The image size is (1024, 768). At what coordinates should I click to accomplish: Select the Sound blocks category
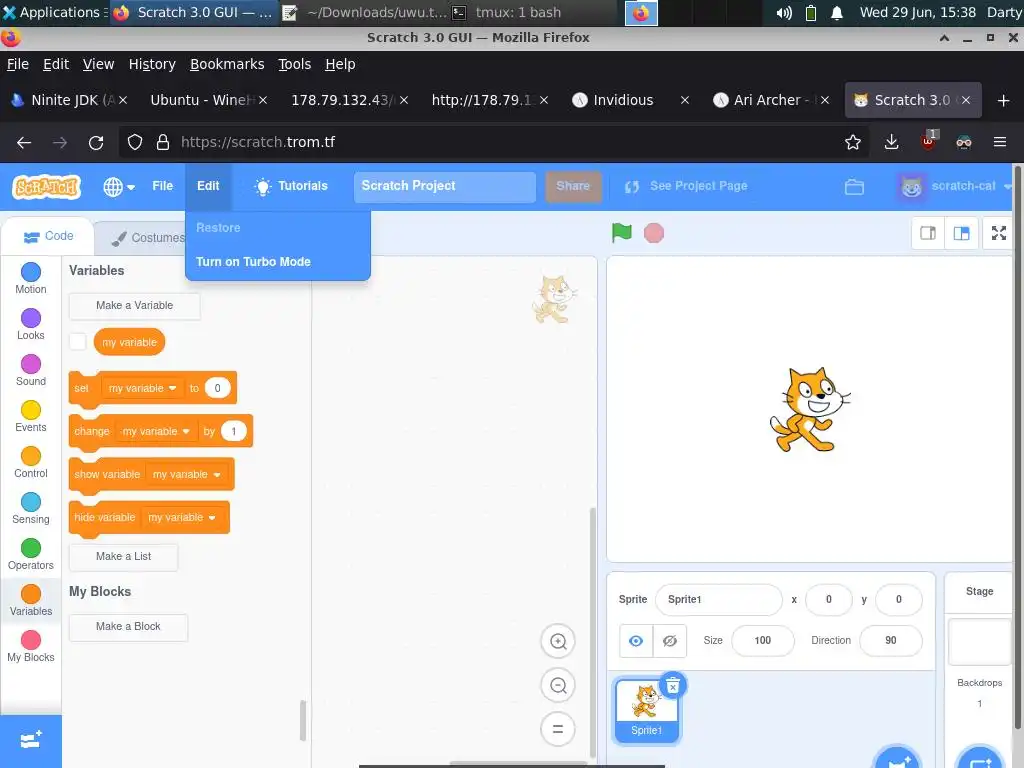tap(31, 370)
